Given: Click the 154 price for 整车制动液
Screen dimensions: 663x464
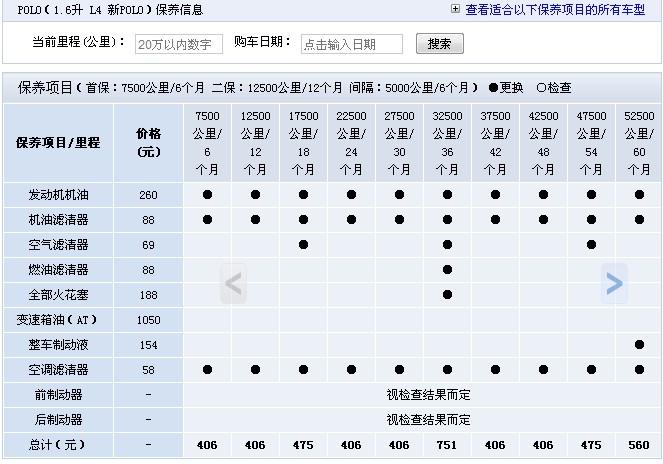Looking at the screenshot, I should click(148, 345).
